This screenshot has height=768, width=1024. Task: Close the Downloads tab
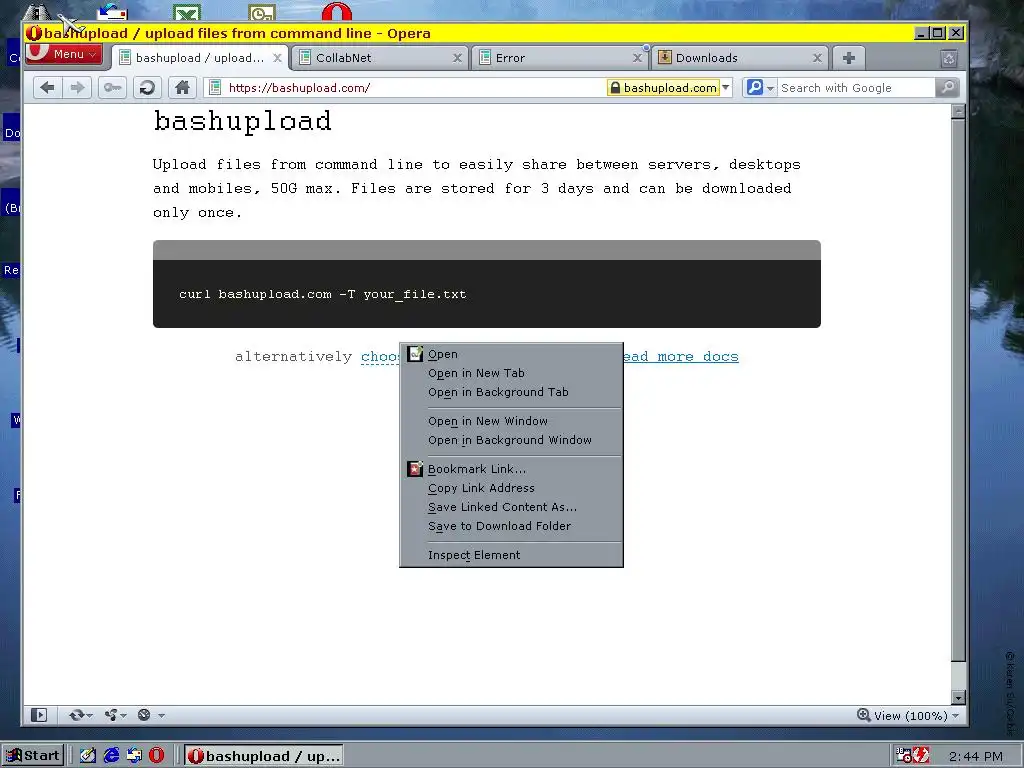pyautogui.click(x=817, y=58)
